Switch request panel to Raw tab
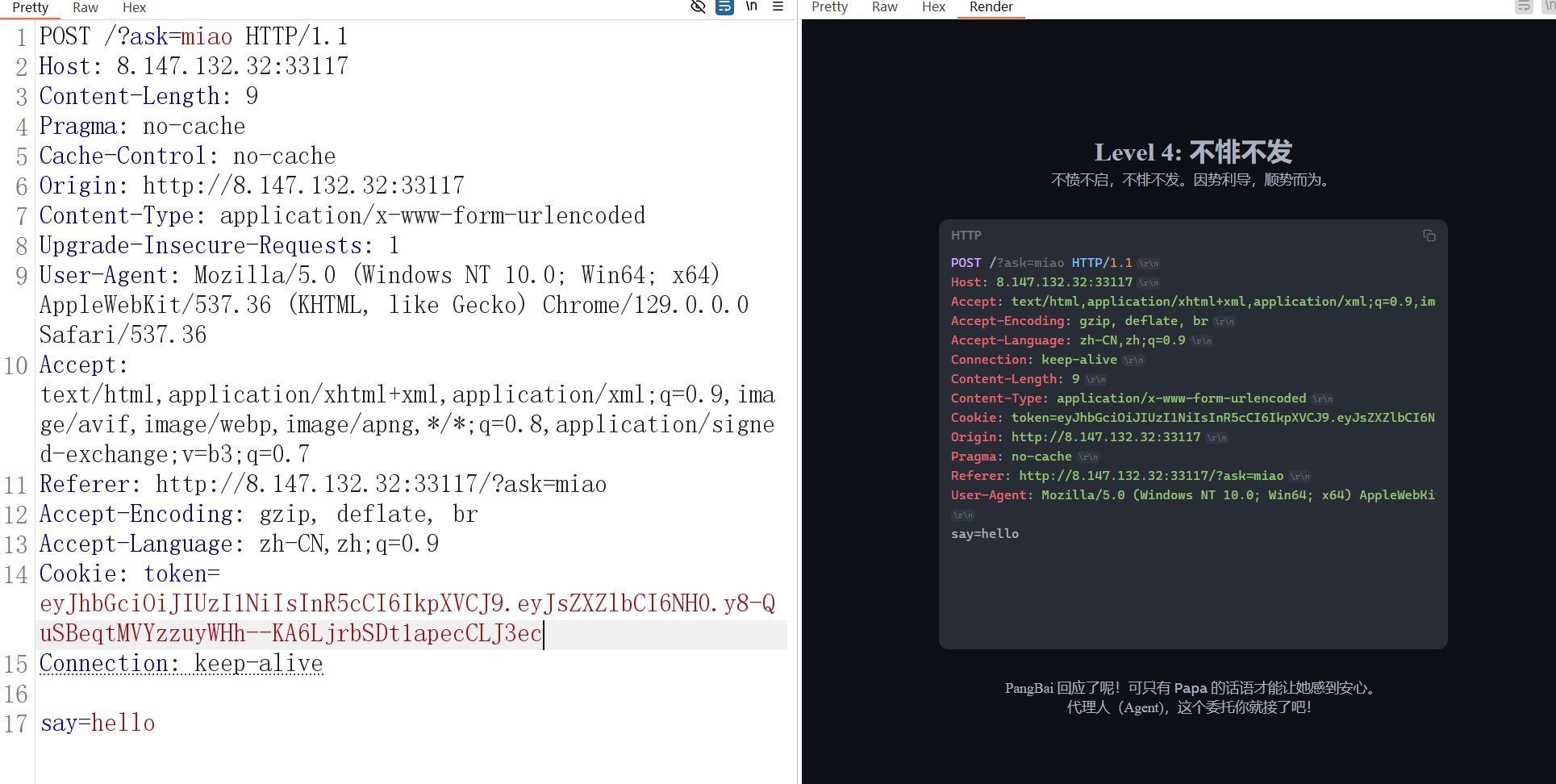Screen dimensions: 1556x784 86,7
